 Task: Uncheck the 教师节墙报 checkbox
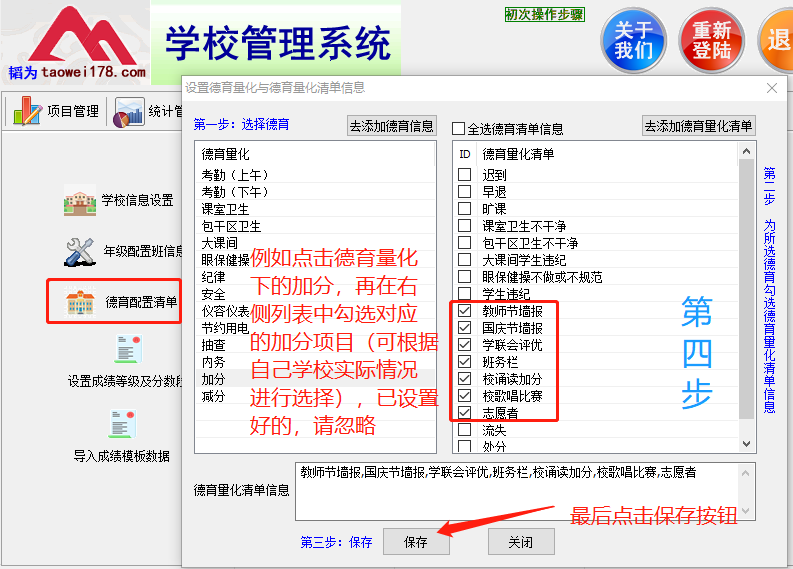(464, 311)
